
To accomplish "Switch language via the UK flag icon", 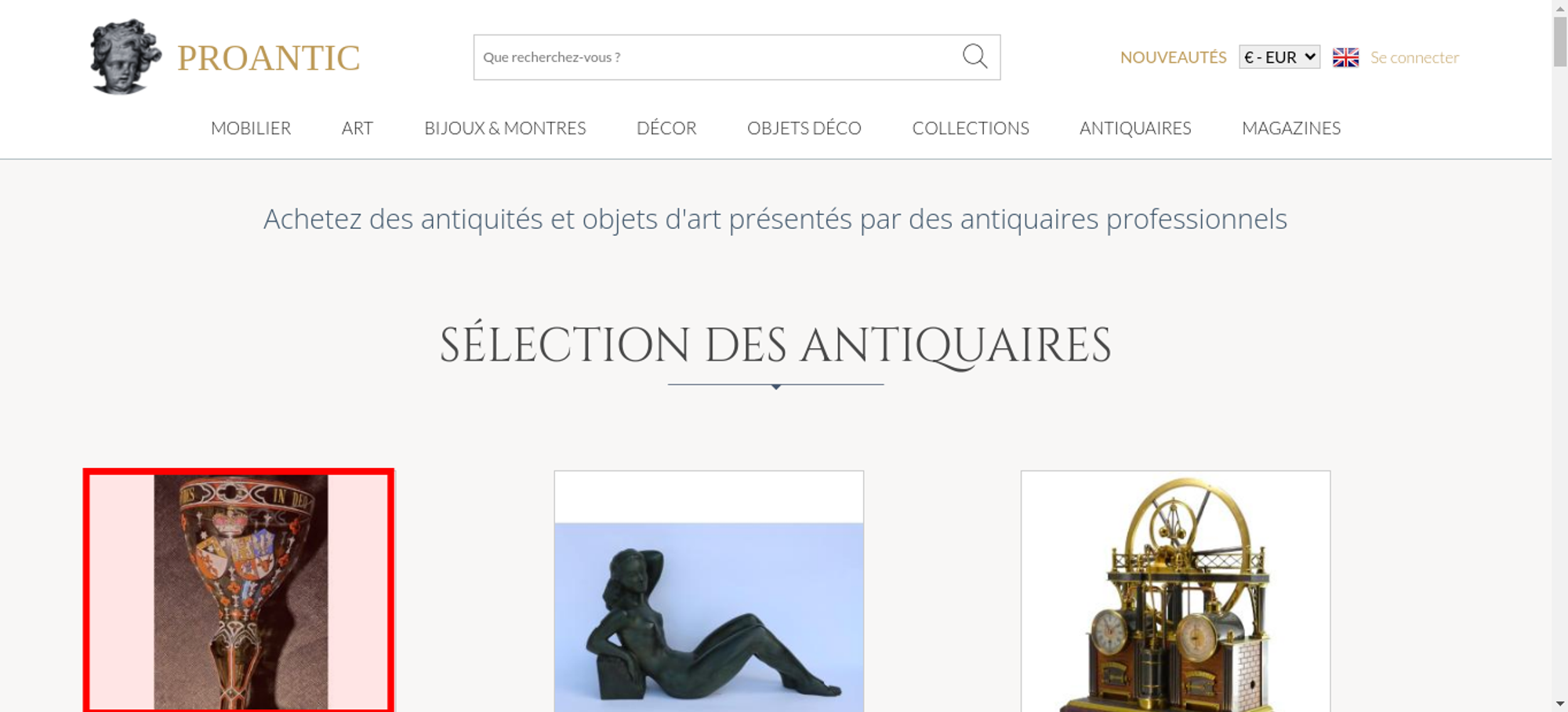I will click(x=1345, y=57).
